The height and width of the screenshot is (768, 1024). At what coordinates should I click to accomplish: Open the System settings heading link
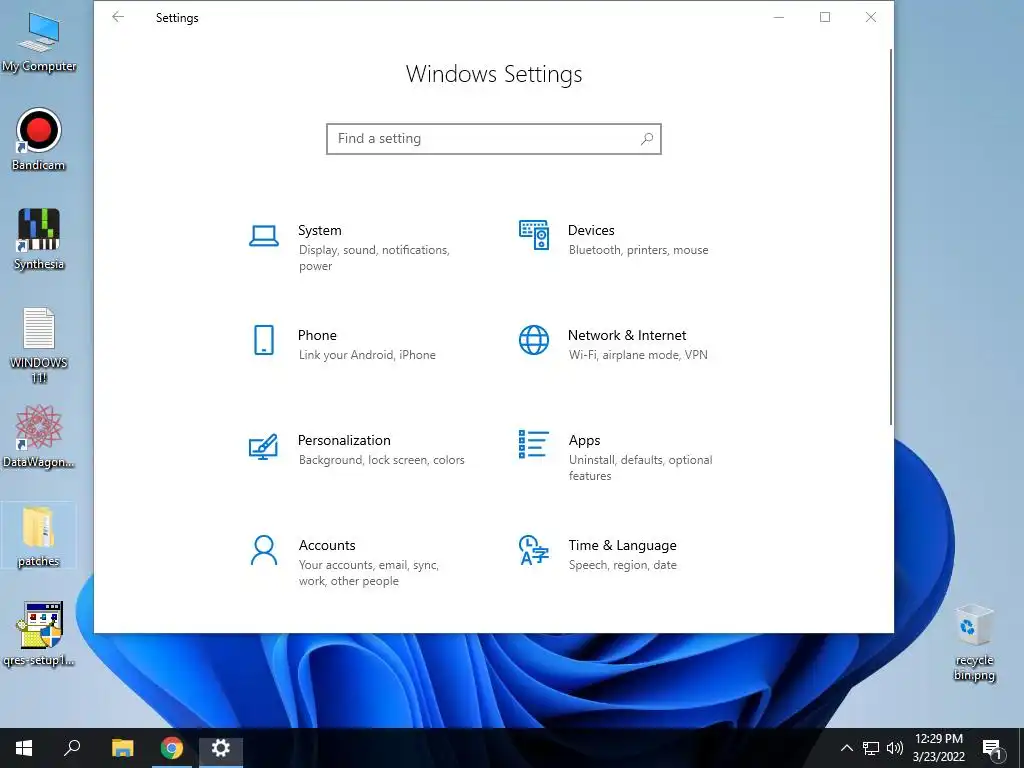(319, 230)
